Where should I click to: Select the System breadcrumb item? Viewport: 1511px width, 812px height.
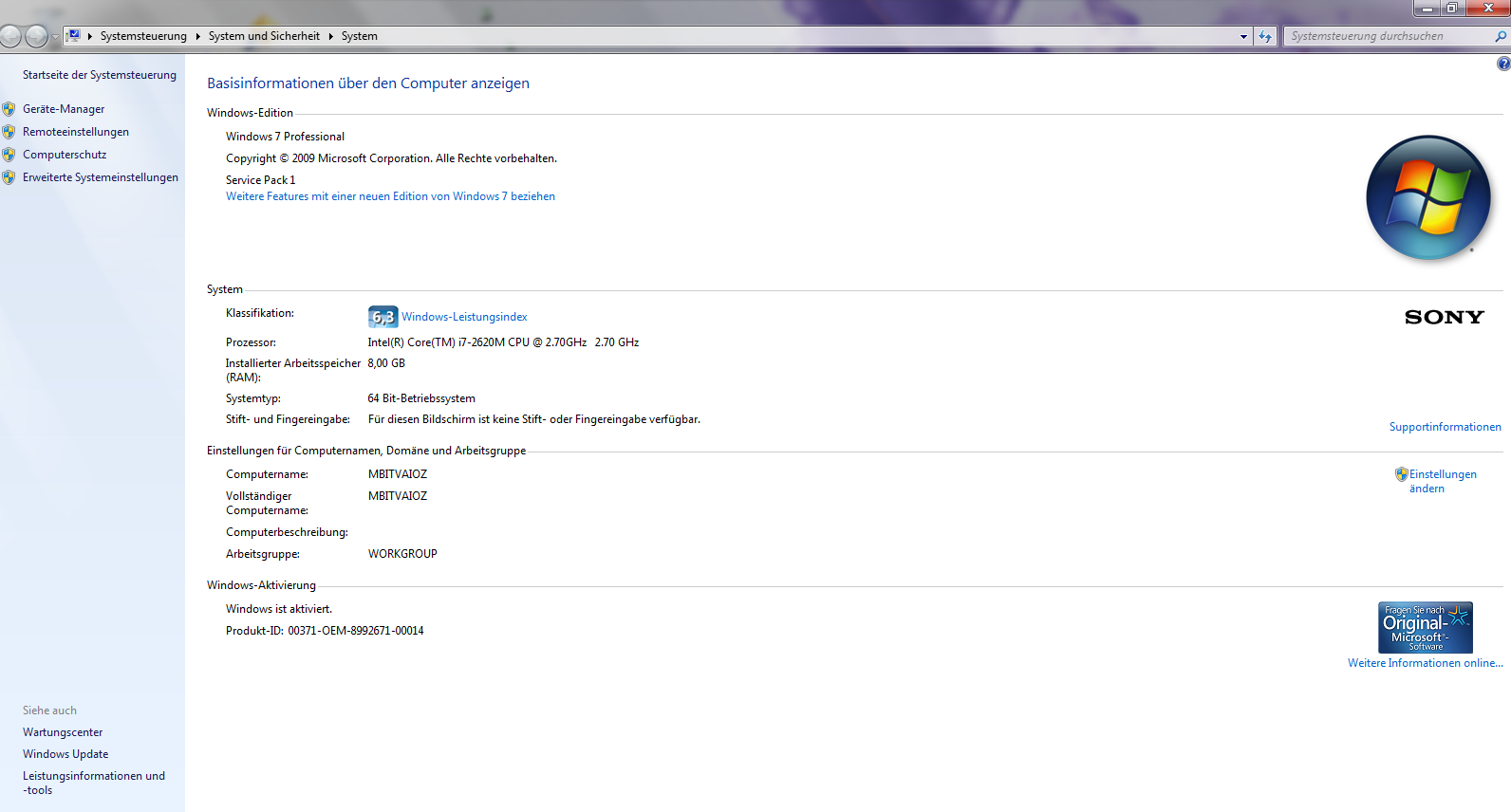click(360, 36)
